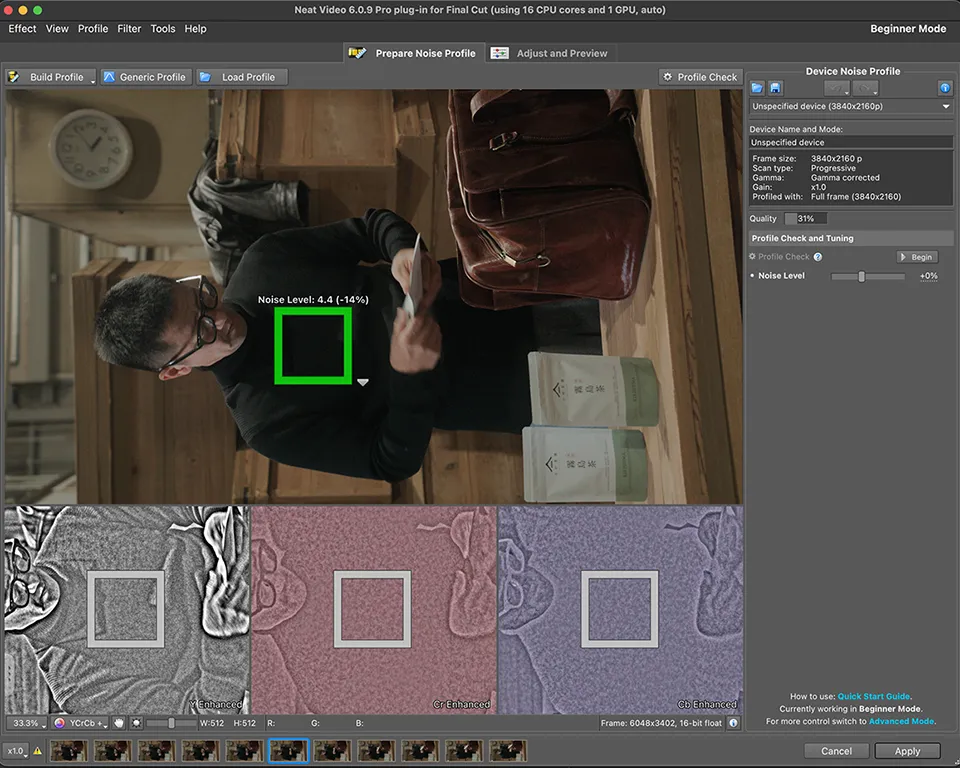The width and height of the screenshot is (960, 768).
Task: Click the Apply button
Action: 907,751
